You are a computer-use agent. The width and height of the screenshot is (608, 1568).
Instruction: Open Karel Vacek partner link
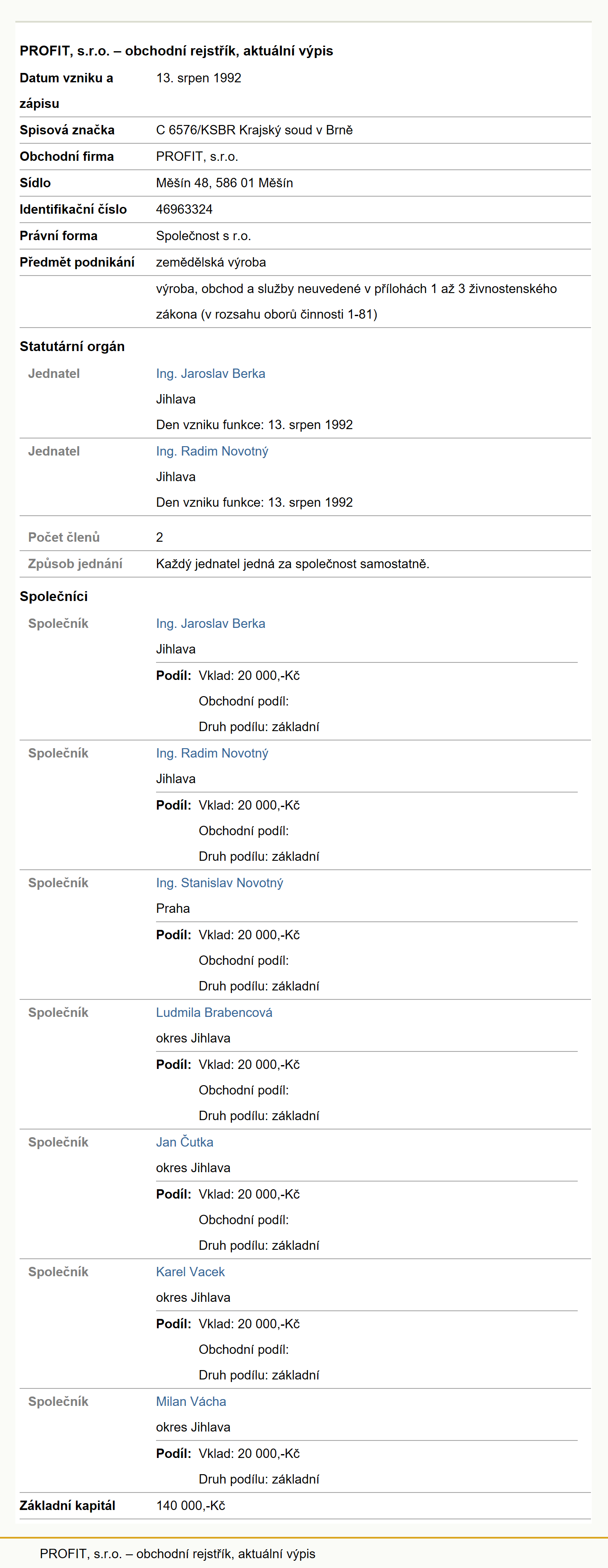coord(191,1272)
